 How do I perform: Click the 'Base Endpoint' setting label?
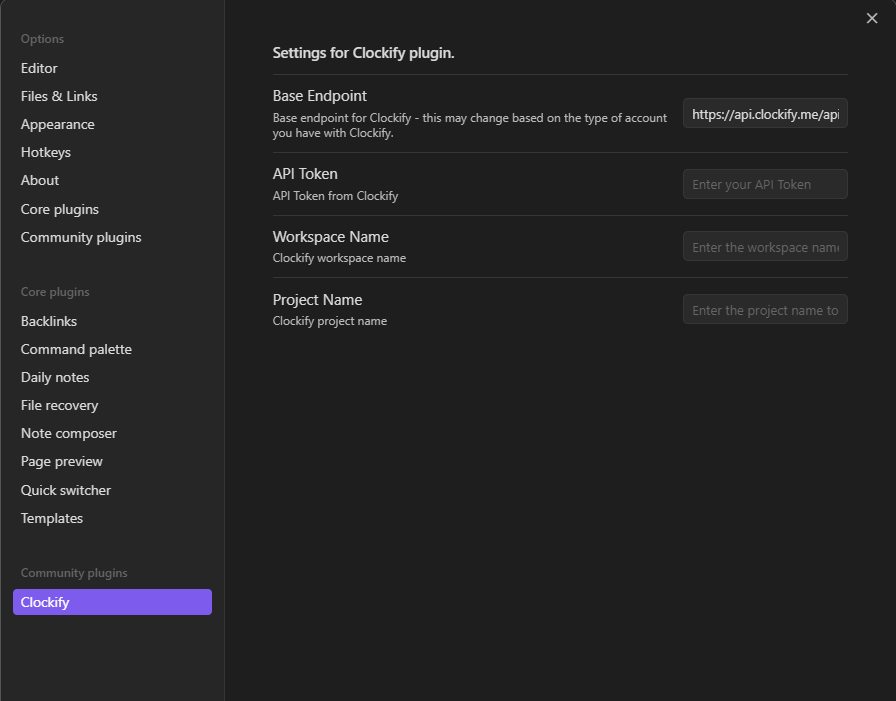coord(319,96)
